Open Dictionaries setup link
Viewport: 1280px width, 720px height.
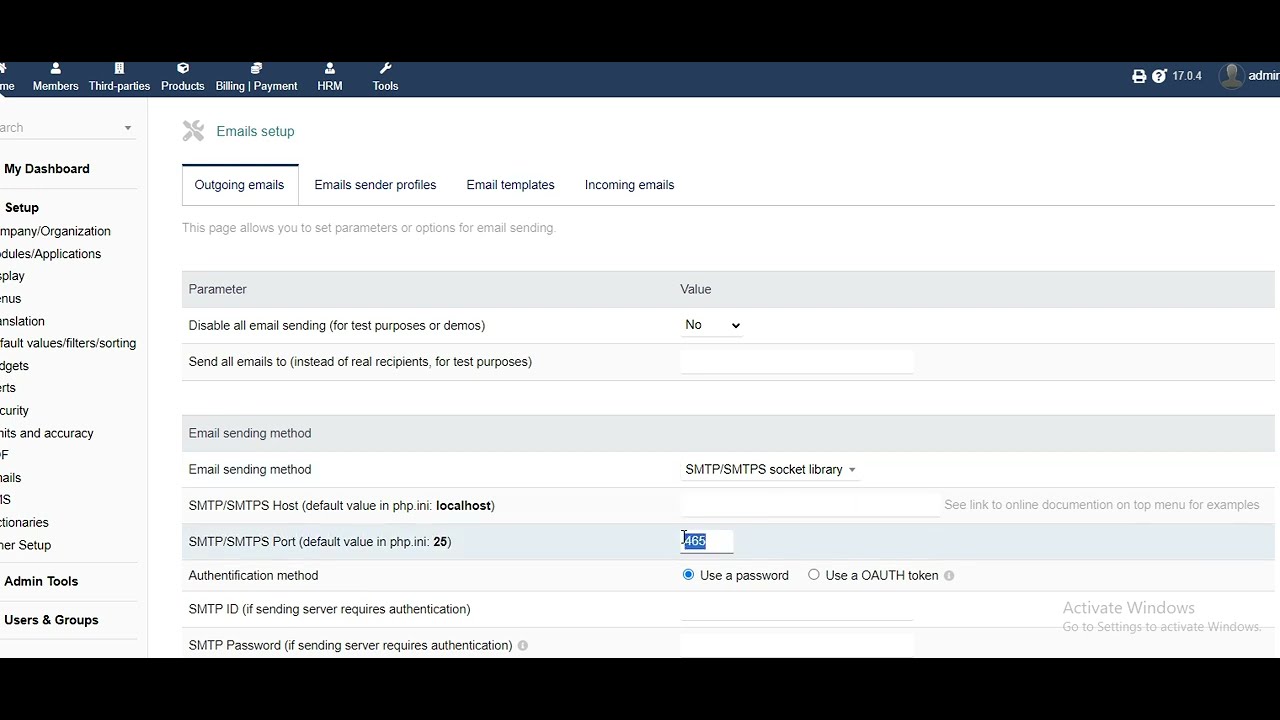click(24, 523)
